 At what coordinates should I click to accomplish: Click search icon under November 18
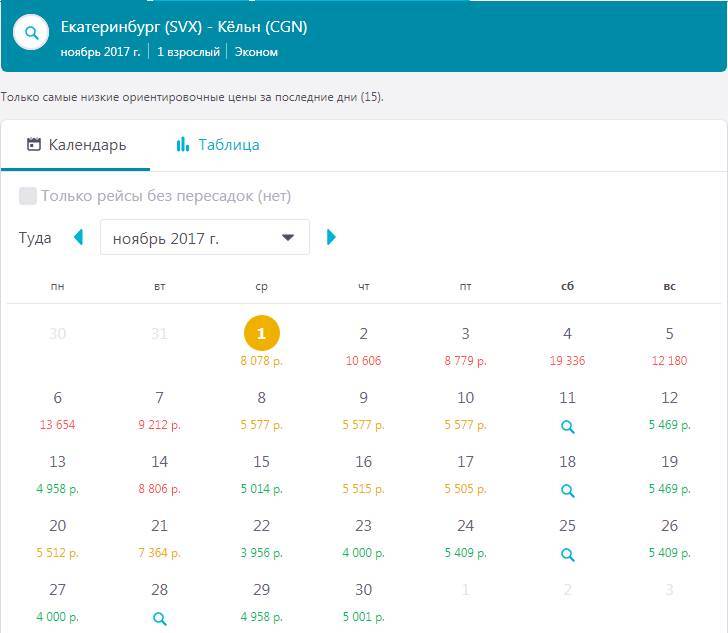(567, 491)
